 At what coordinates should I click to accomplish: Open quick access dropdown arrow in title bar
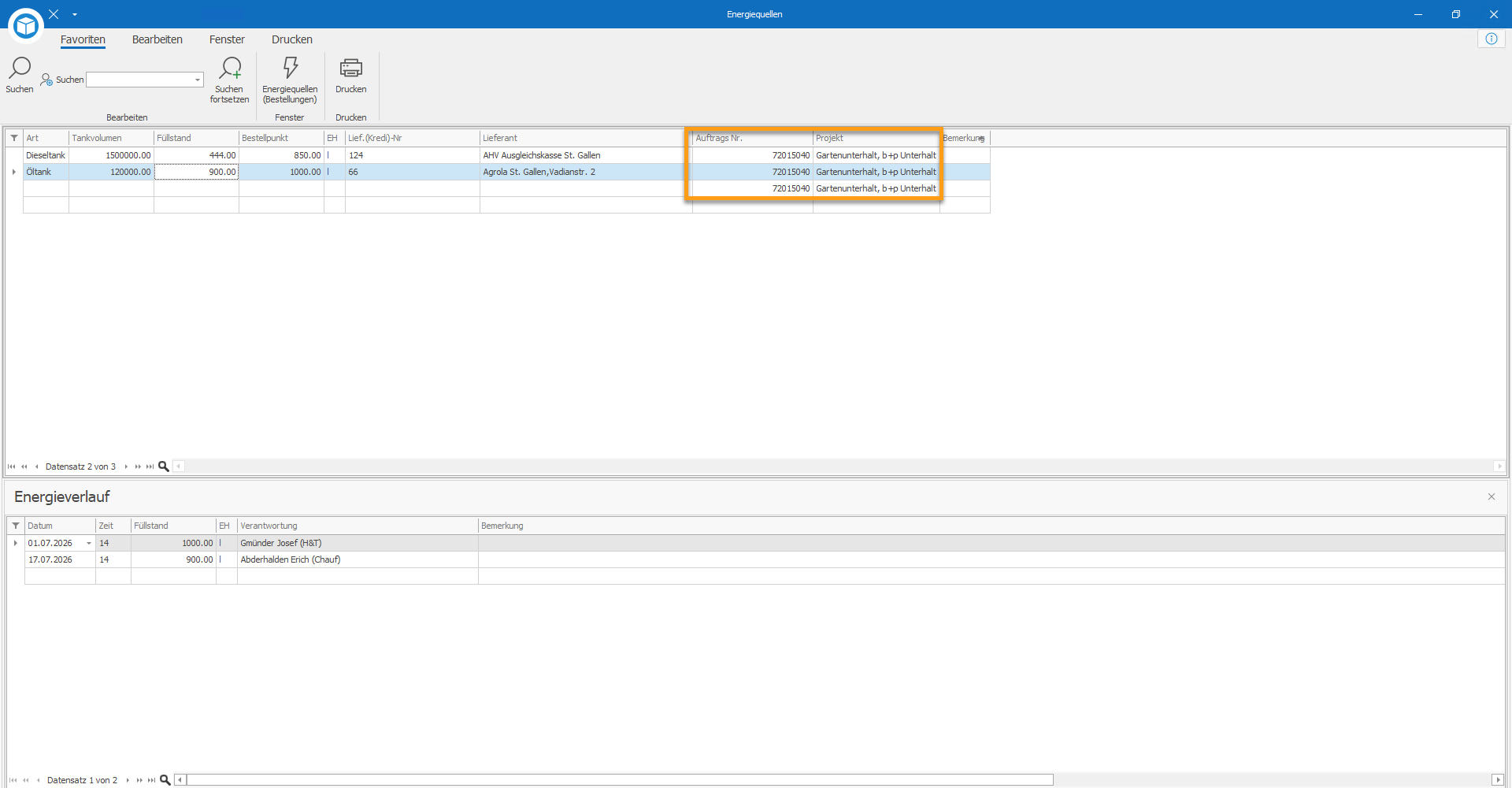[x=75, y=14]
